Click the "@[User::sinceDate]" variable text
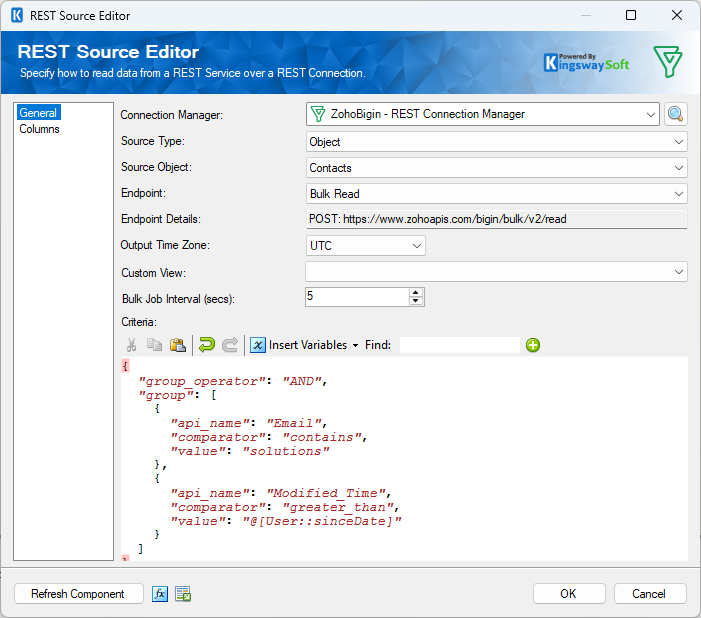 pyautogui.click(x=322, y=521)
